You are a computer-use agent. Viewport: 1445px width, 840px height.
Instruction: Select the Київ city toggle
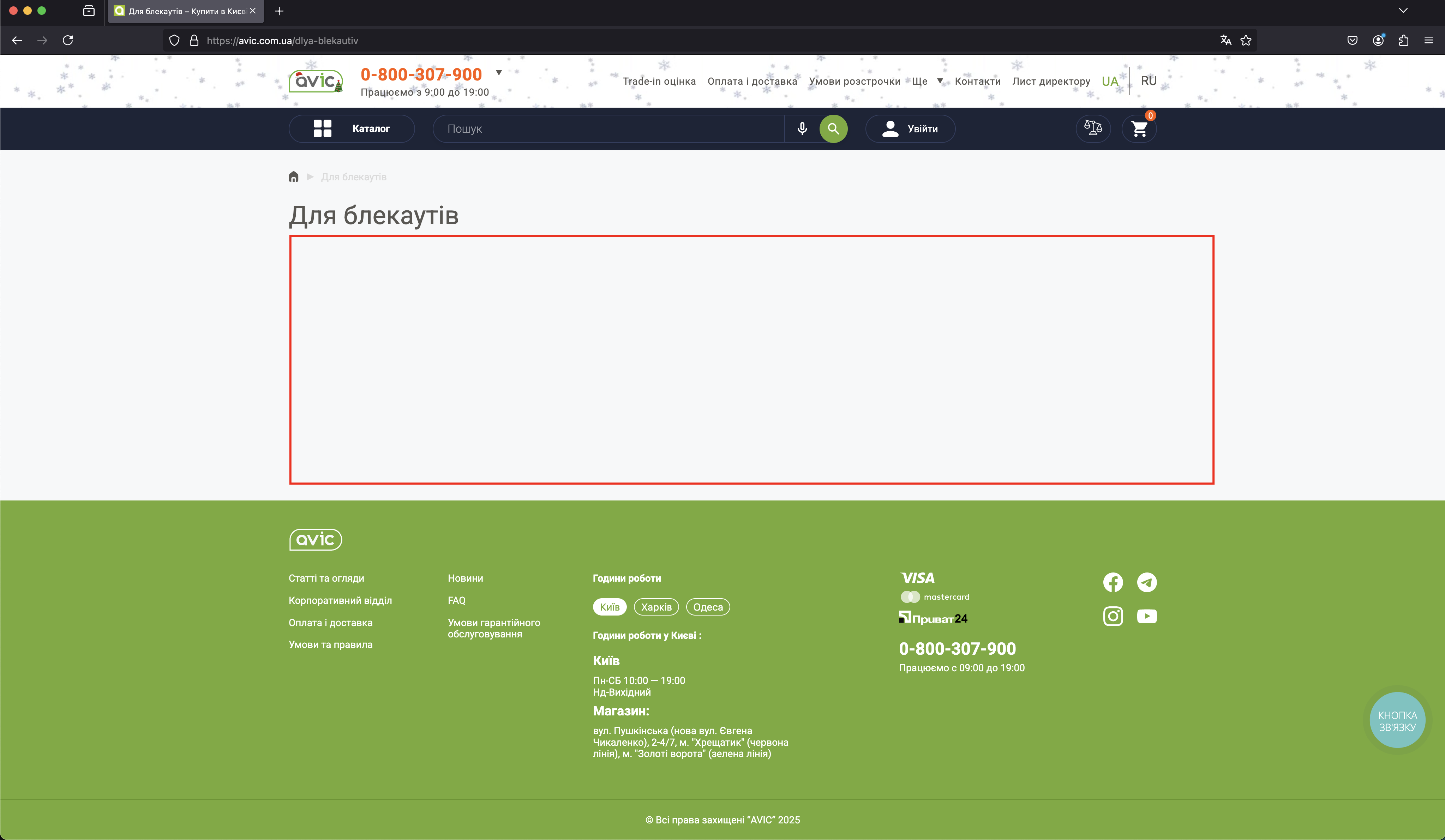tap(610, 607)
